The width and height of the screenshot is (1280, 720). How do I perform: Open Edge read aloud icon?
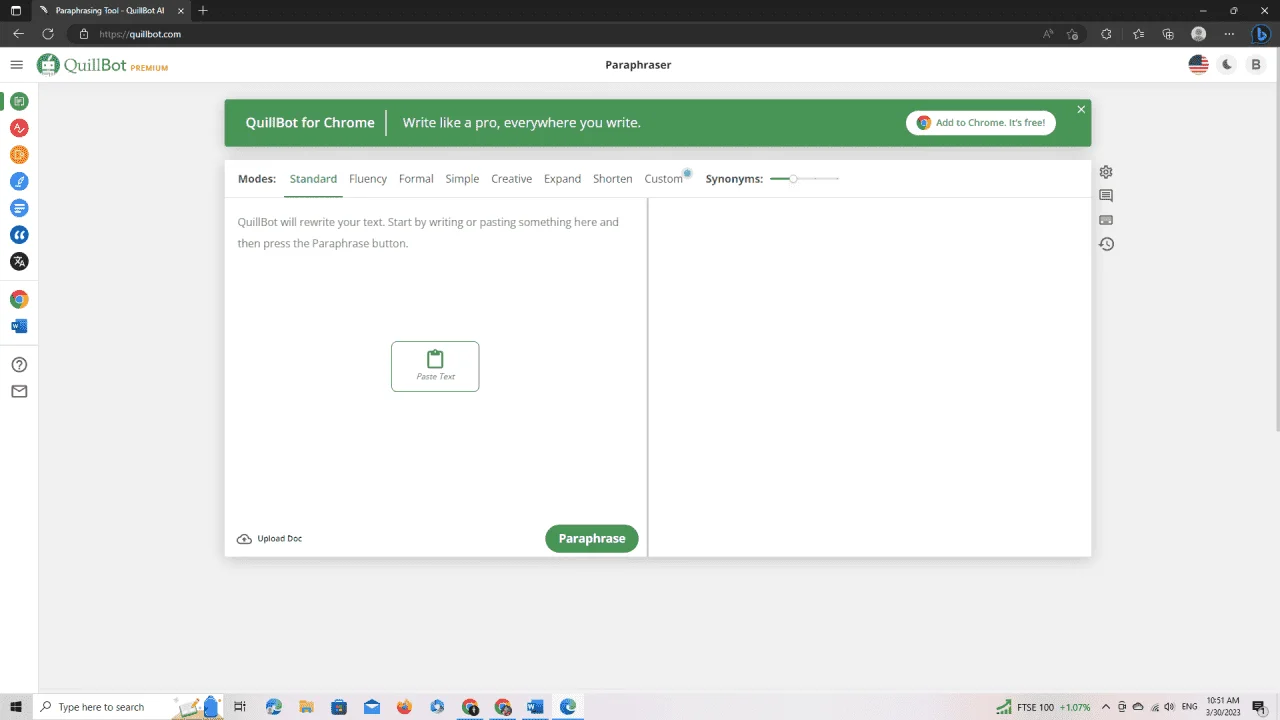(x=1048, y=34)
